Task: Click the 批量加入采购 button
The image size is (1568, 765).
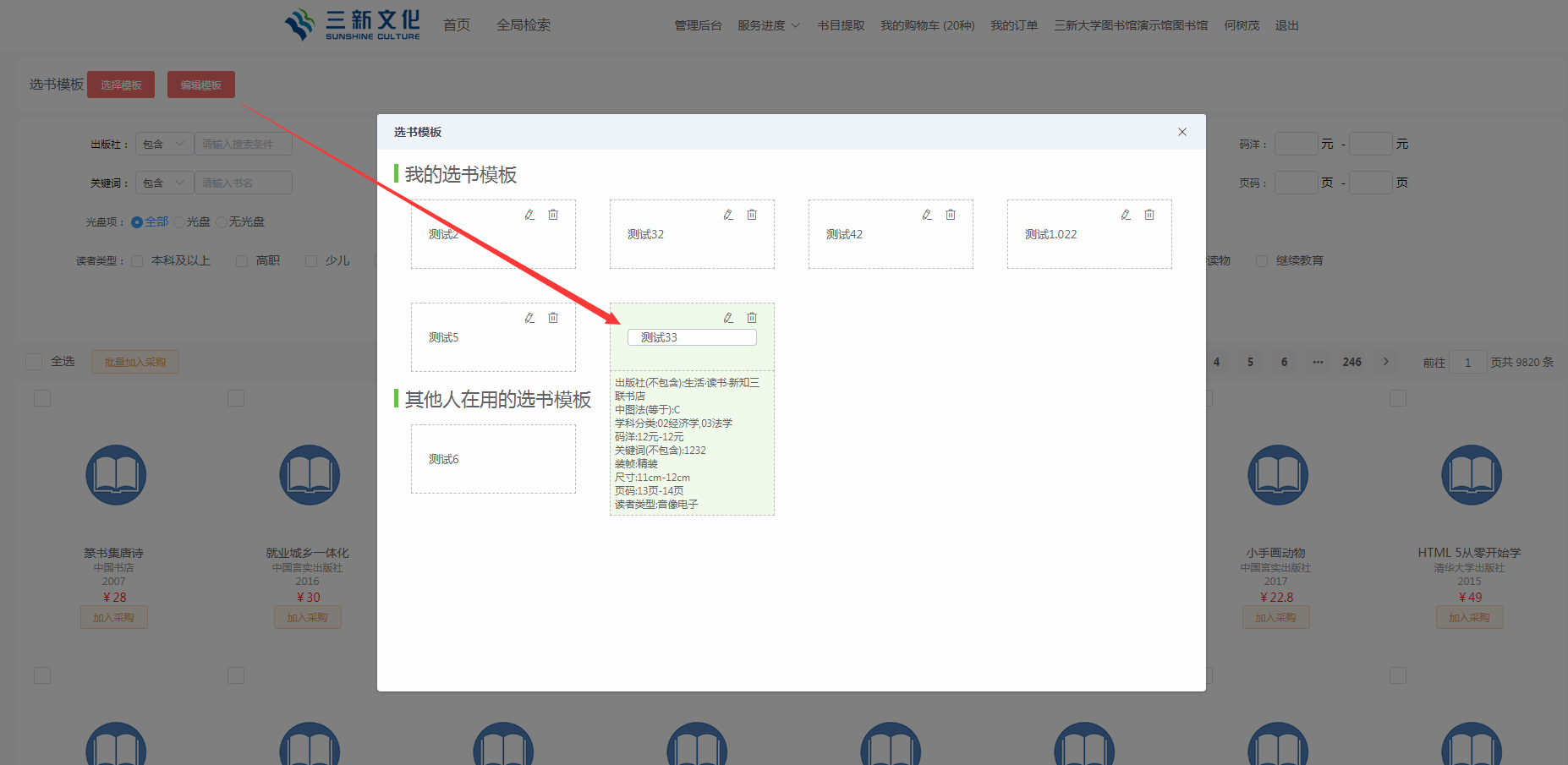Action: (x=135, y=362)
